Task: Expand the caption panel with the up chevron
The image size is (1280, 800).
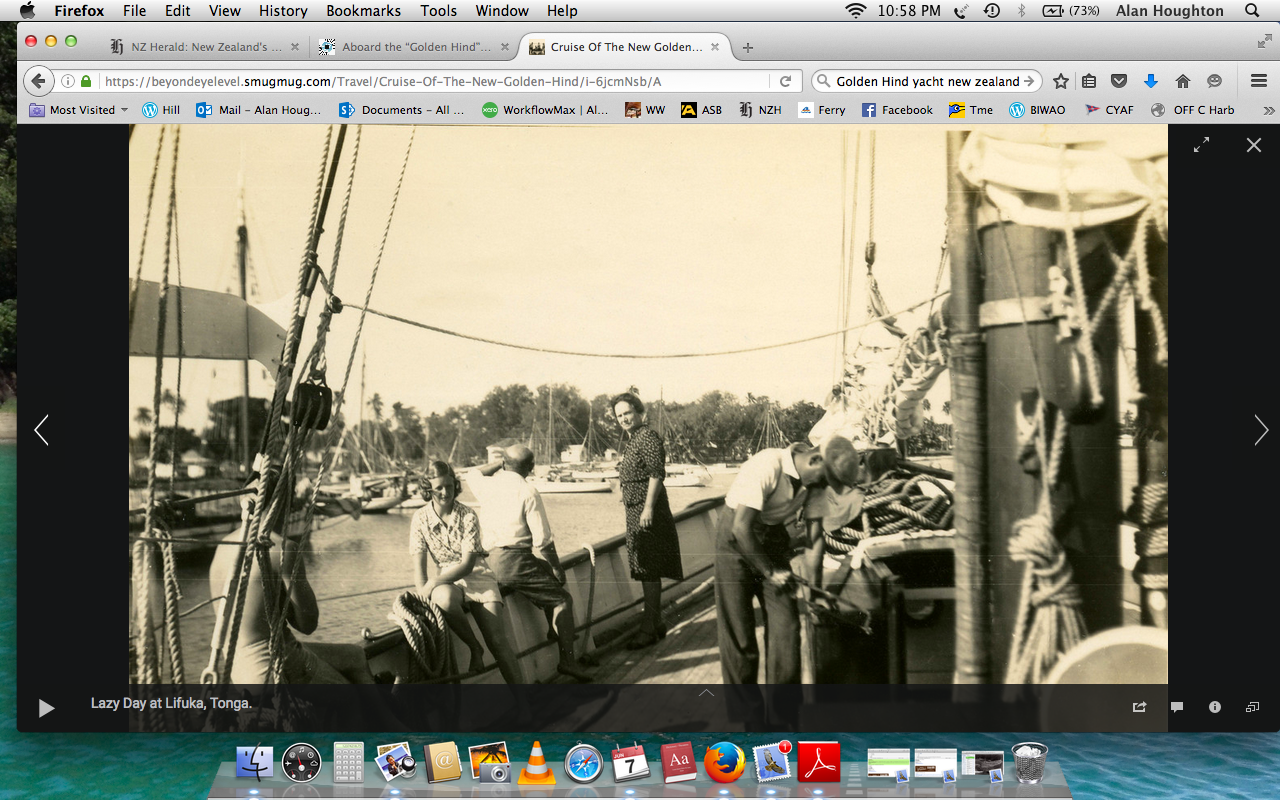Action: point(706,692)
